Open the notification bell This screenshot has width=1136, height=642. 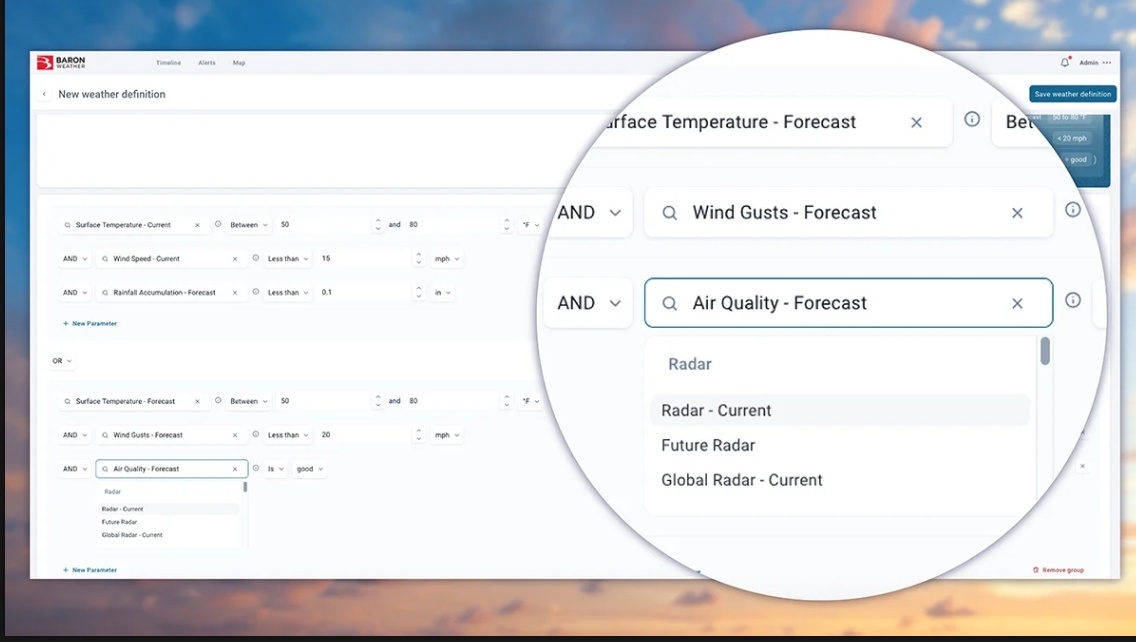click(1064, 61)
